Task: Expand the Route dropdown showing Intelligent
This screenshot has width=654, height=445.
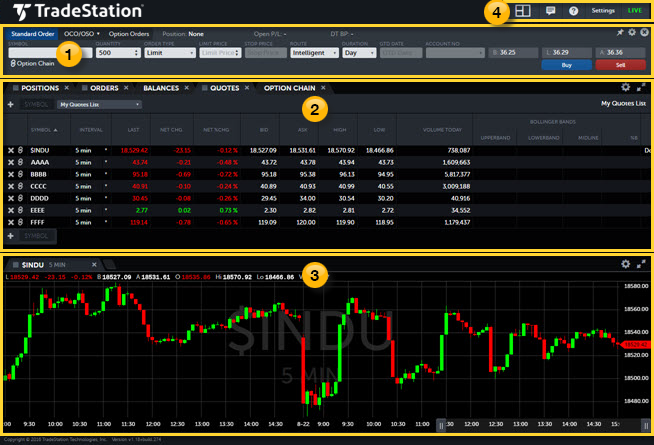Action: [x=314, y=53]
